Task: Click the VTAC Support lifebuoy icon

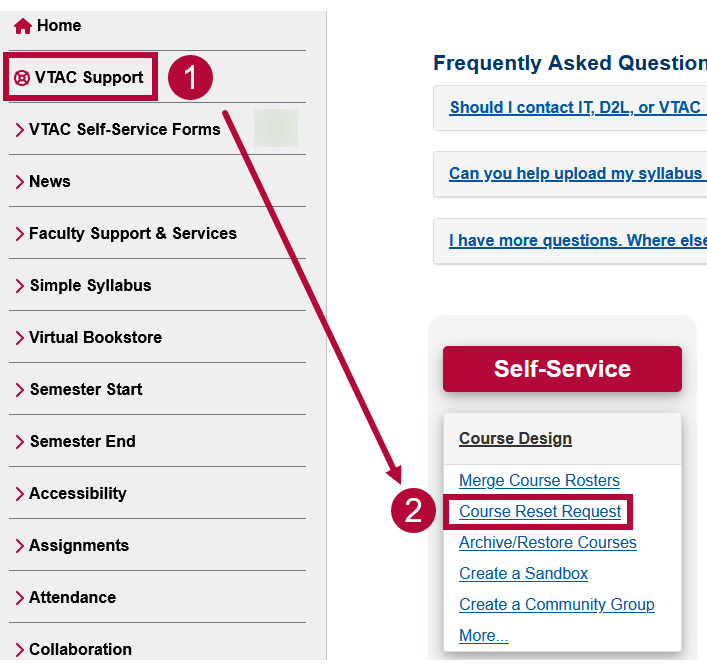Action: [22, 78]
